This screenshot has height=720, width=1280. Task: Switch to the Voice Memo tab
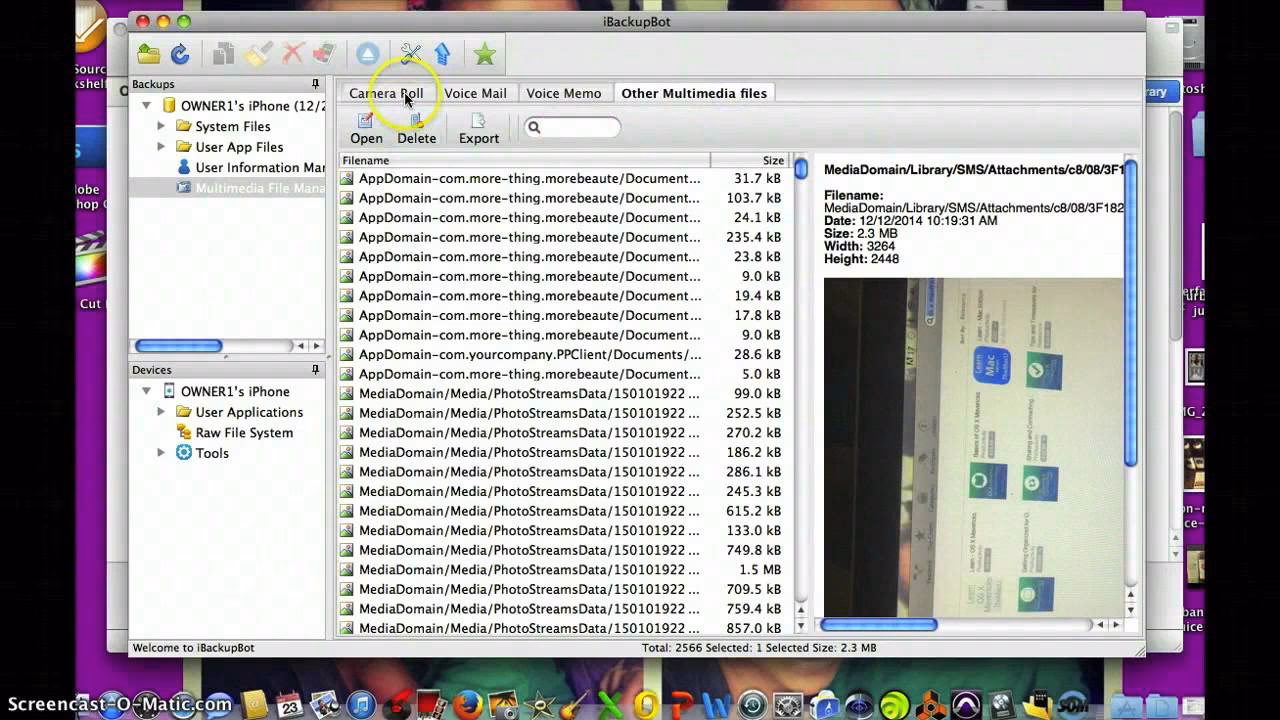point(564,92)
